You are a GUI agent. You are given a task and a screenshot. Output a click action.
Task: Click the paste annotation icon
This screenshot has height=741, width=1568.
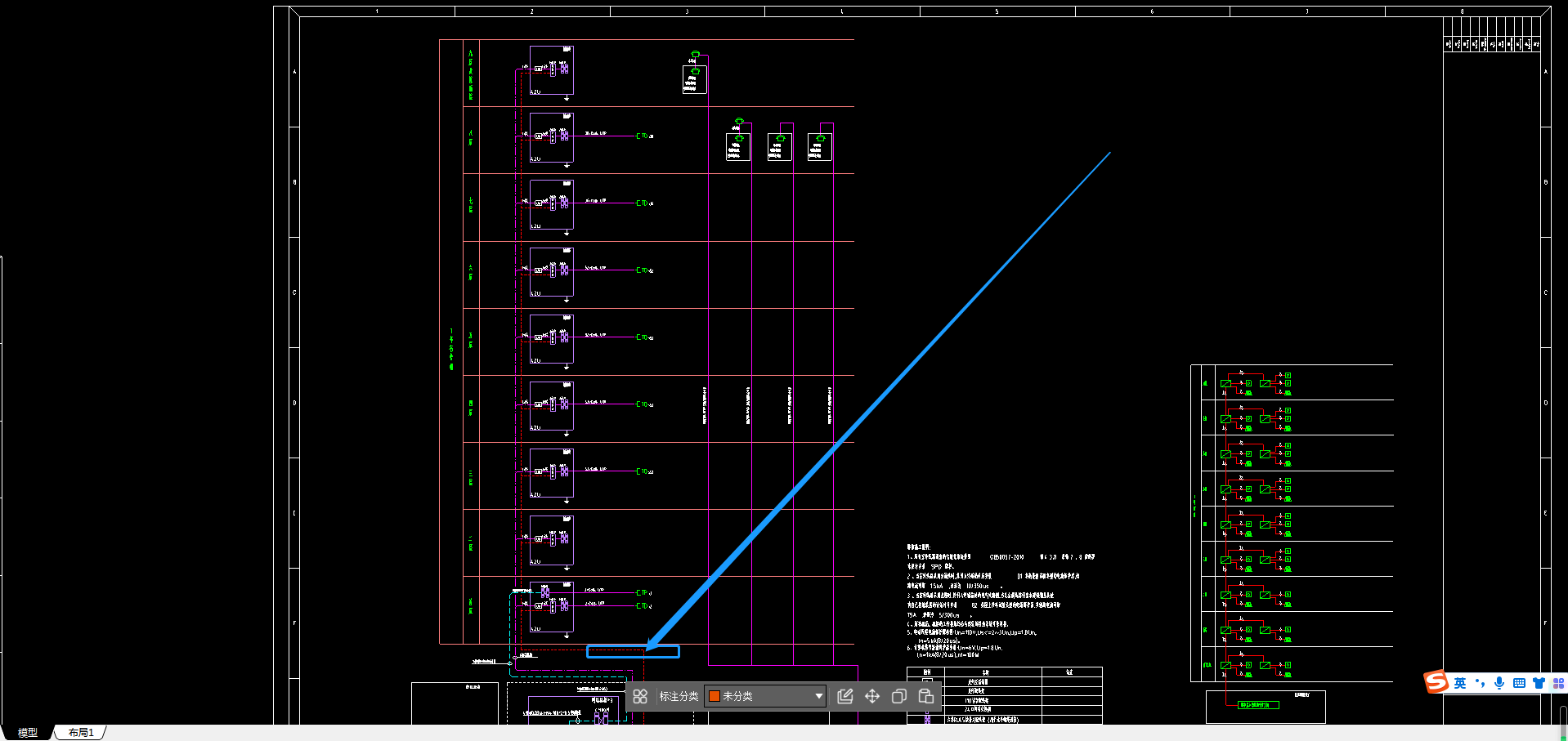[925, 696]
